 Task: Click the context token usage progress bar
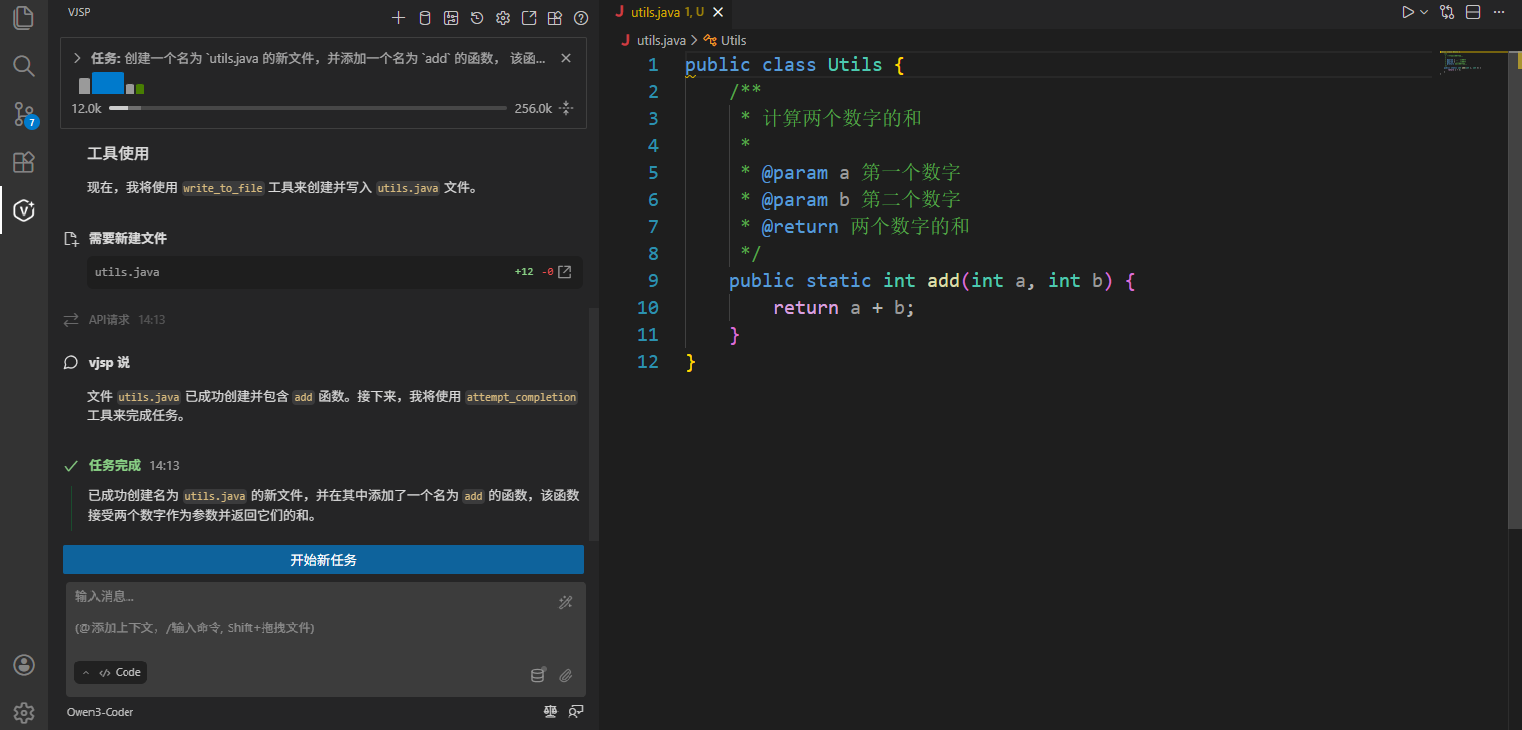(307, 108)
